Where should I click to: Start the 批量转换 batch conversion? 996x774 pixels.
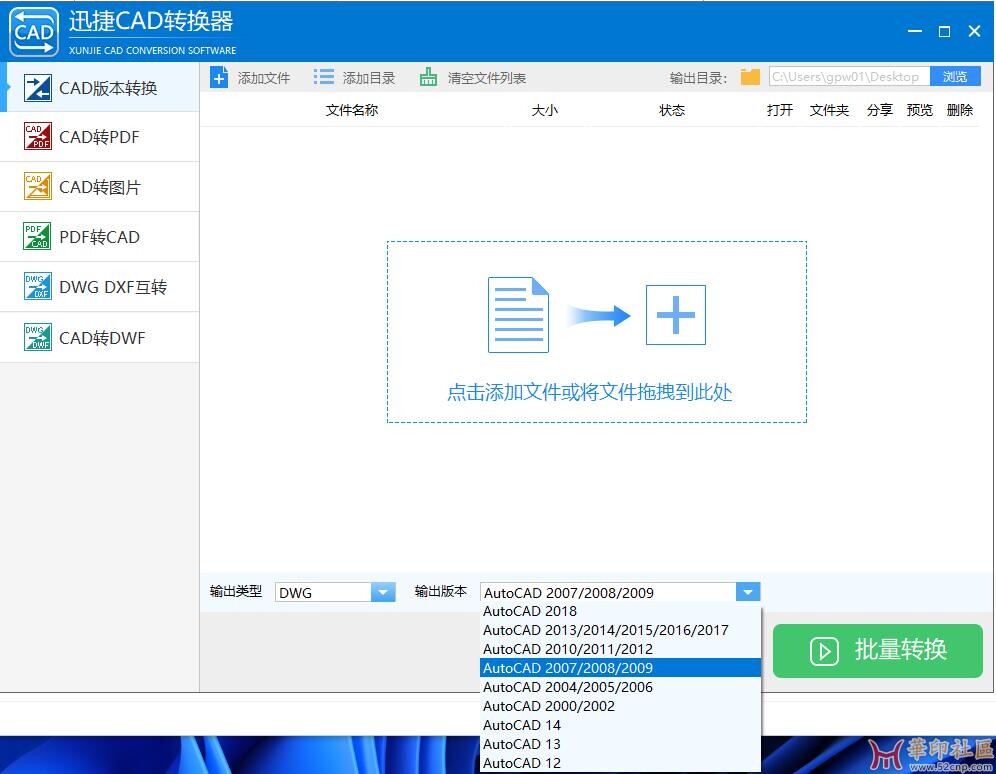pyautogui.click(x=877, y=651)
